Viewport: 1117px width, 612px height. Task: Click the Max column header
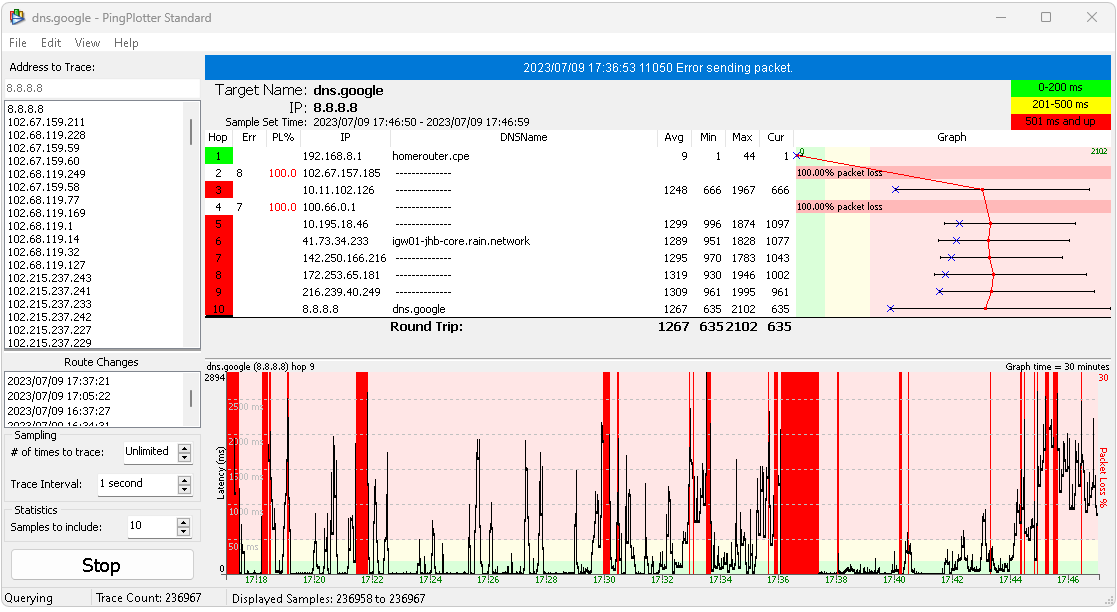click(742, 138)
